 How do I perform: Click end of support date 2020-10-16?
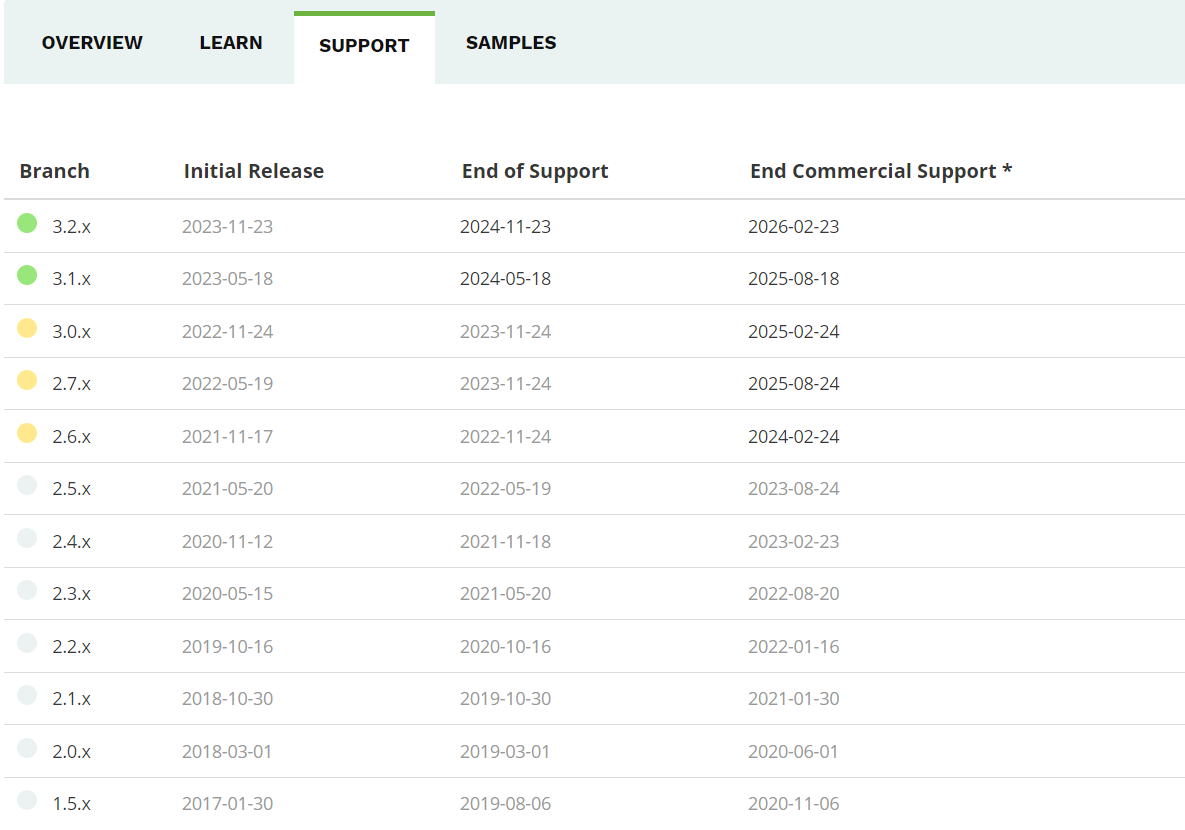click(506, 647)
